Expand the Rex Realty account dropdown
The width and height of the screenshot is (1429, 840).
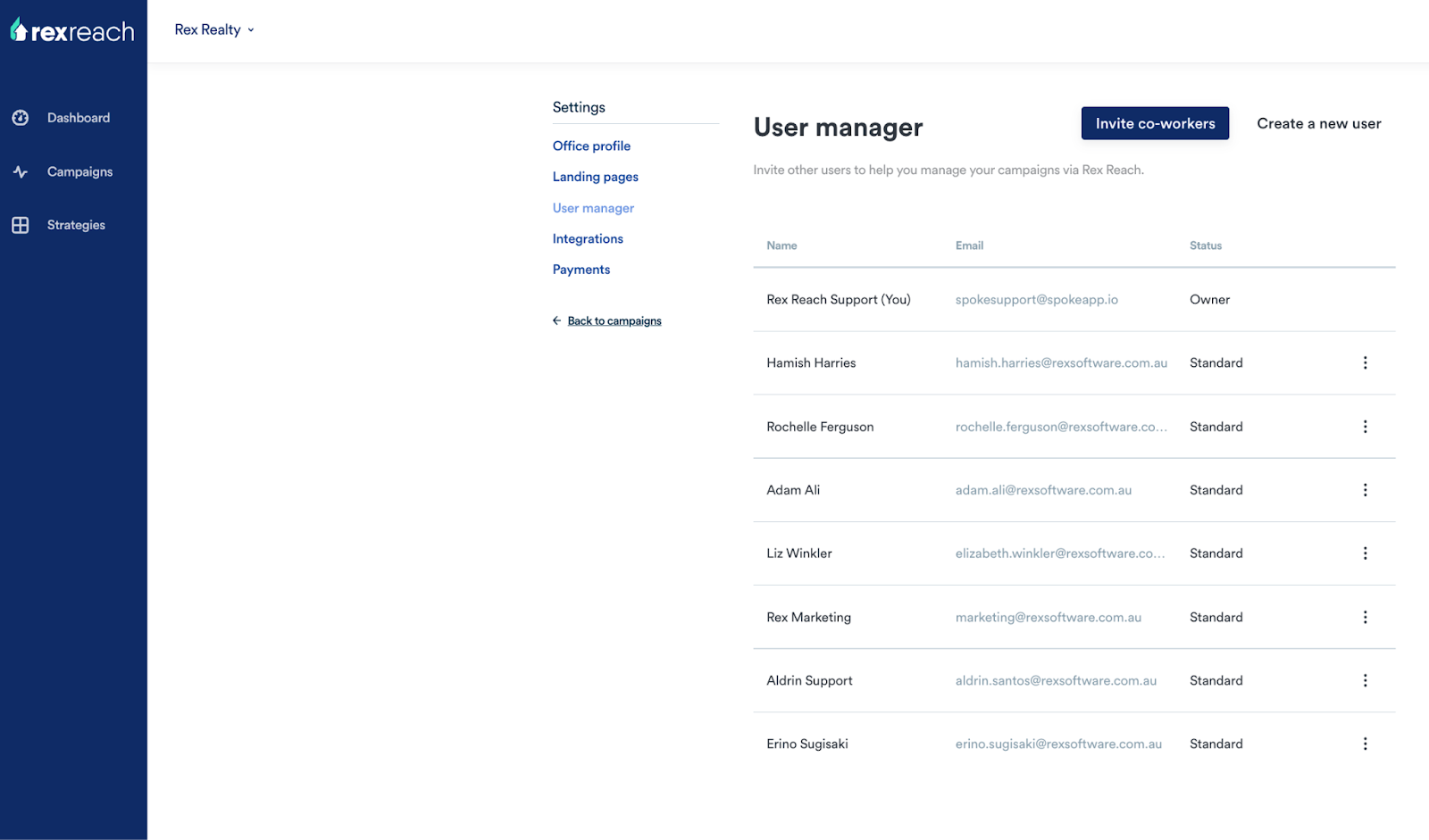click(214, 29)
